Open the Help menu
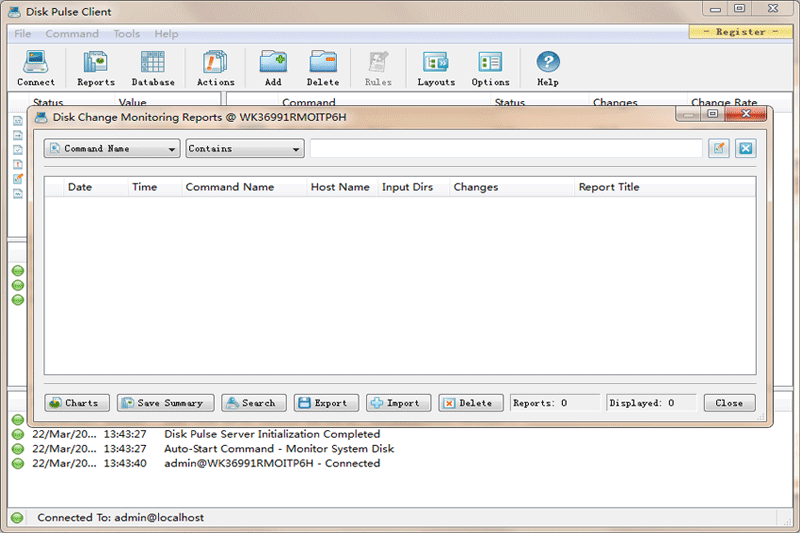This screenshot has width=800, height=533. tap(166, 34)
